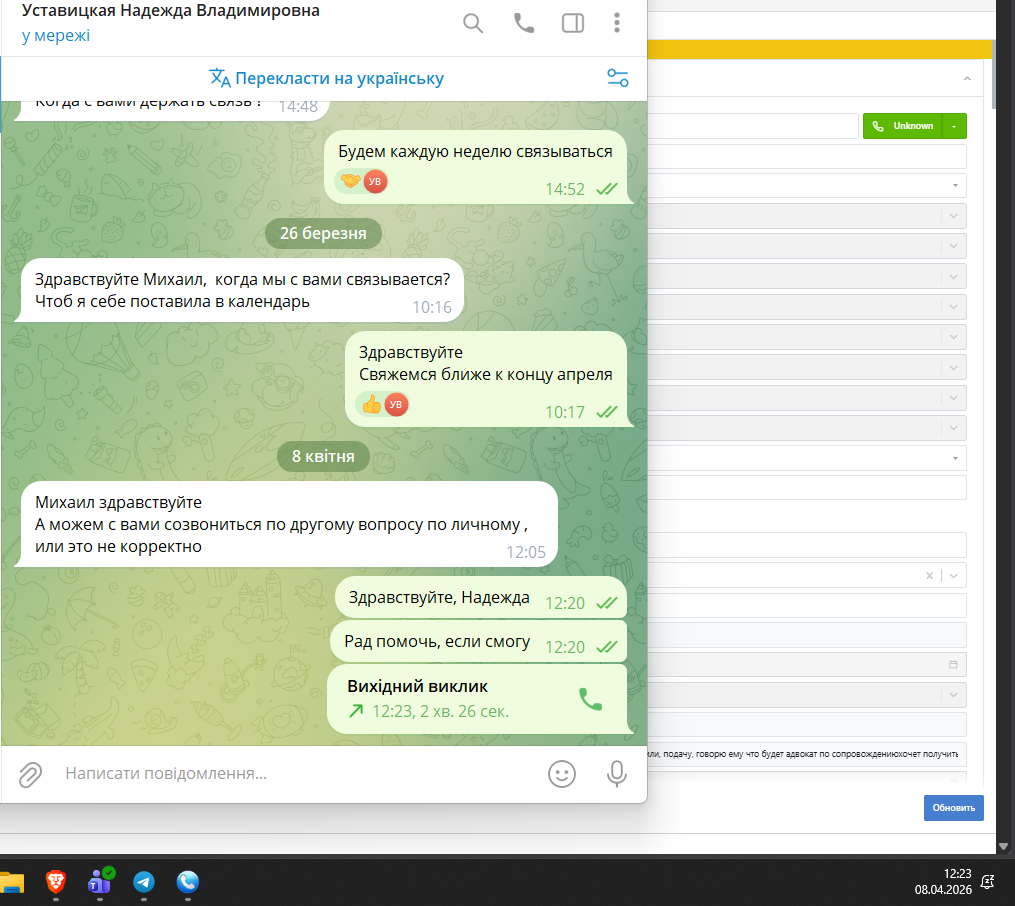Click handshake reaction on 14:52 message
Screen dimensions: 1015x906
pyautogui.click(x=361, y=182)
